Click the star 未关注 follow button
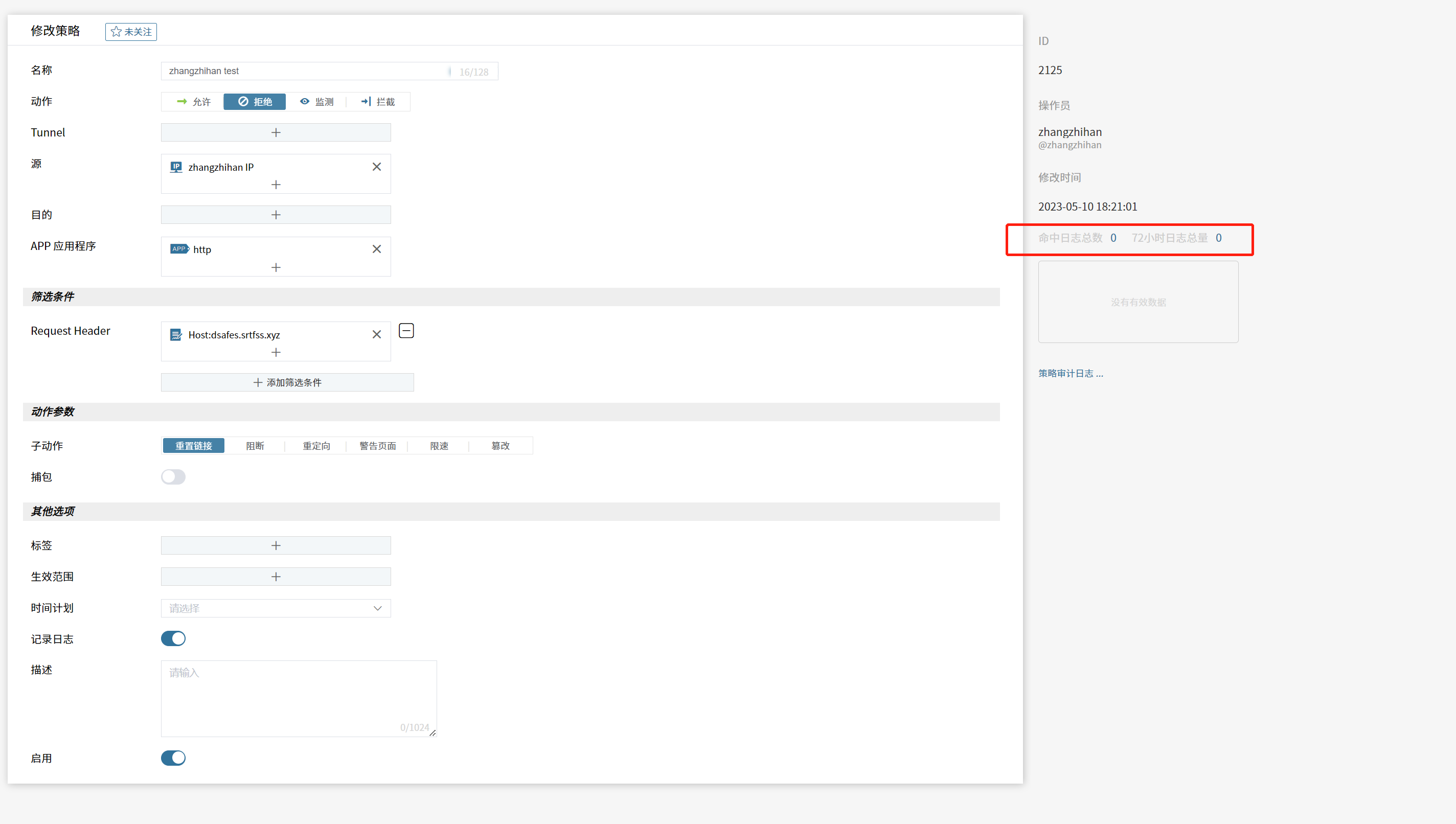Image resolution: width=1456 pixels, height=824 pixels. point(131,32)
